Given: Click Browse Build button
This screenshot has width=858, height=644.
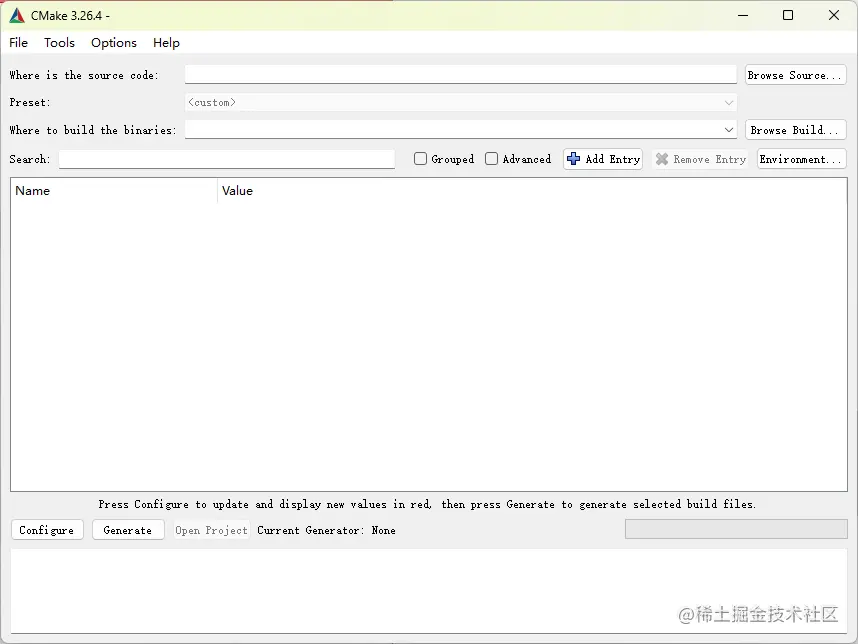Looking at the screenshot, I should pyautogui.click(x=796, y=130).
